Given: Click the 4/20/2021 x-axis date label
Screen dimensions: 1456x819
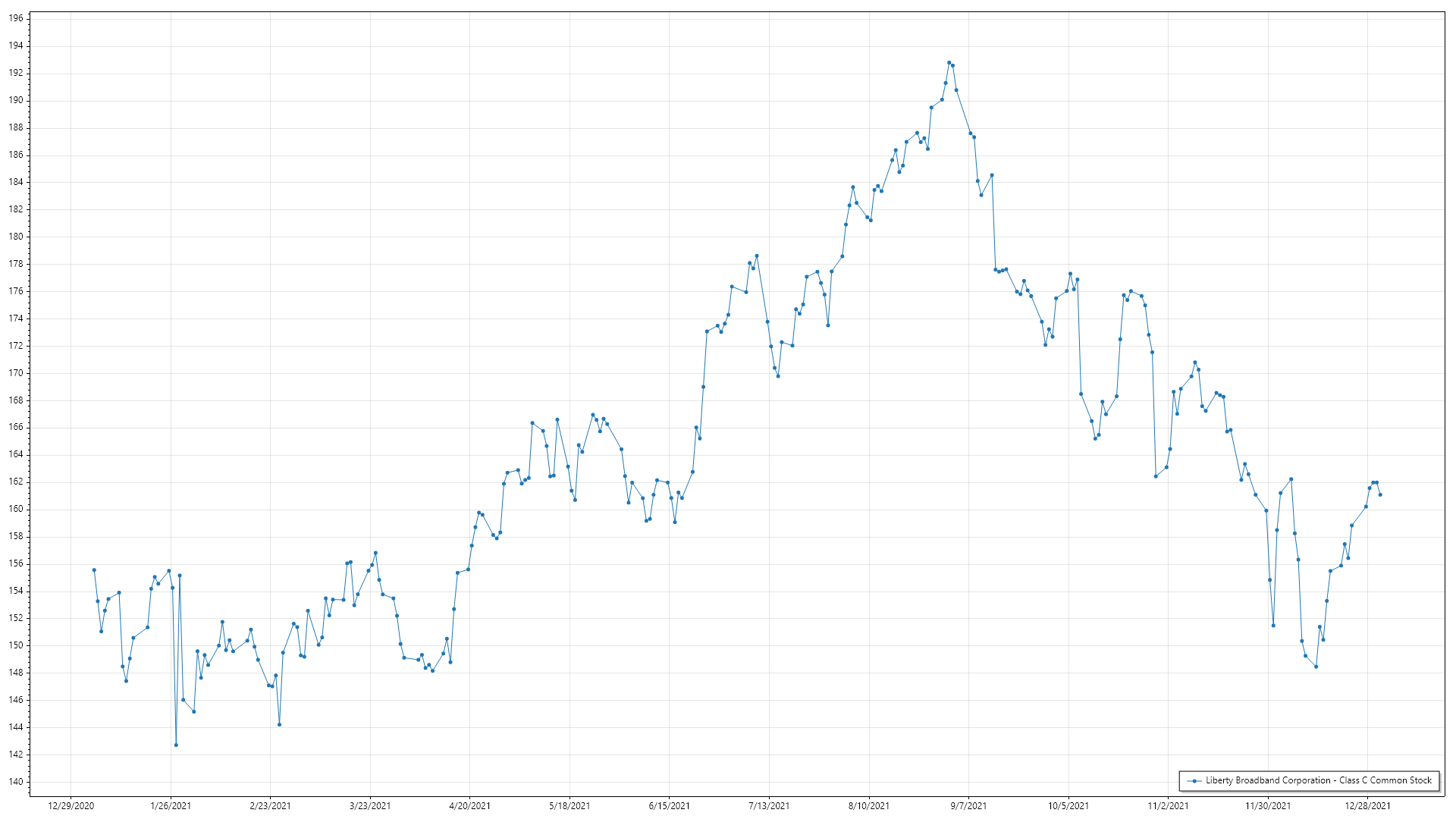Looking at the screenshot, I should tap(469, 805).
